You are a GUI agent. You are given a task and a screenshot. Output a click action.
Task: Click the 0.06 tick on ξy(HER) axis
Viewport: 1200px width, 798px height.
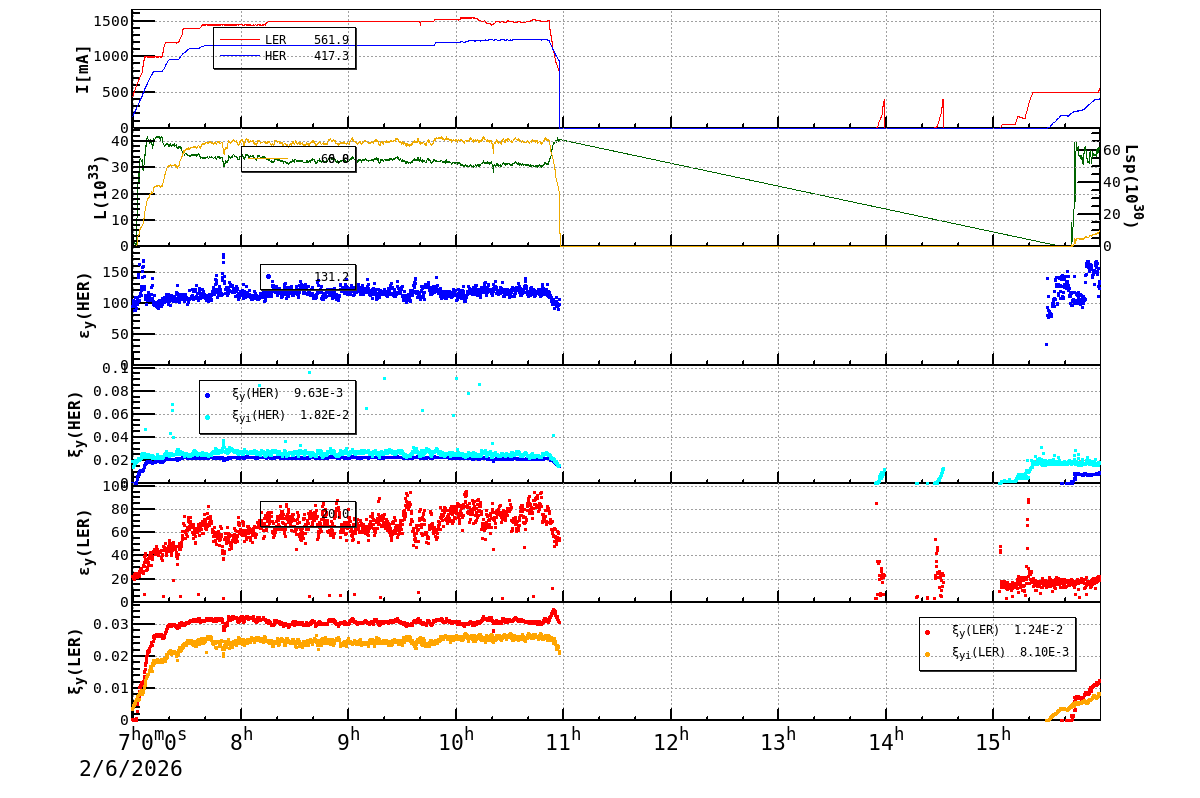[110, 414]
